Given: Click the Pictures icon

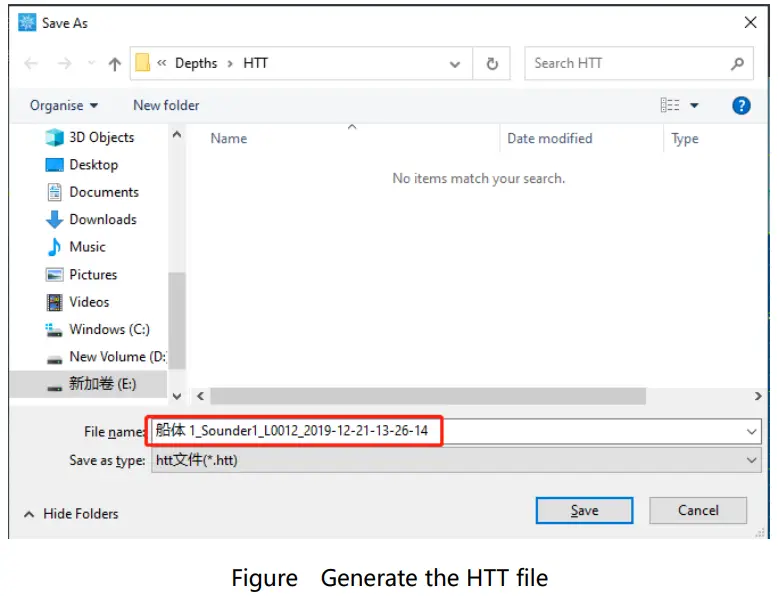Looking at the screenshot, I should [x=54, y=274].
